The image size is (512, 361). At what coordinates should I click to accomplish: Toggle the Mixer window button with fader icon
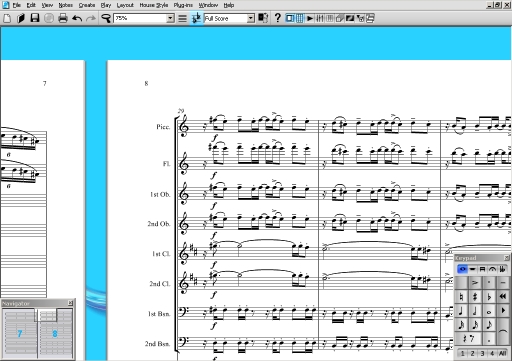coord(320,18)
